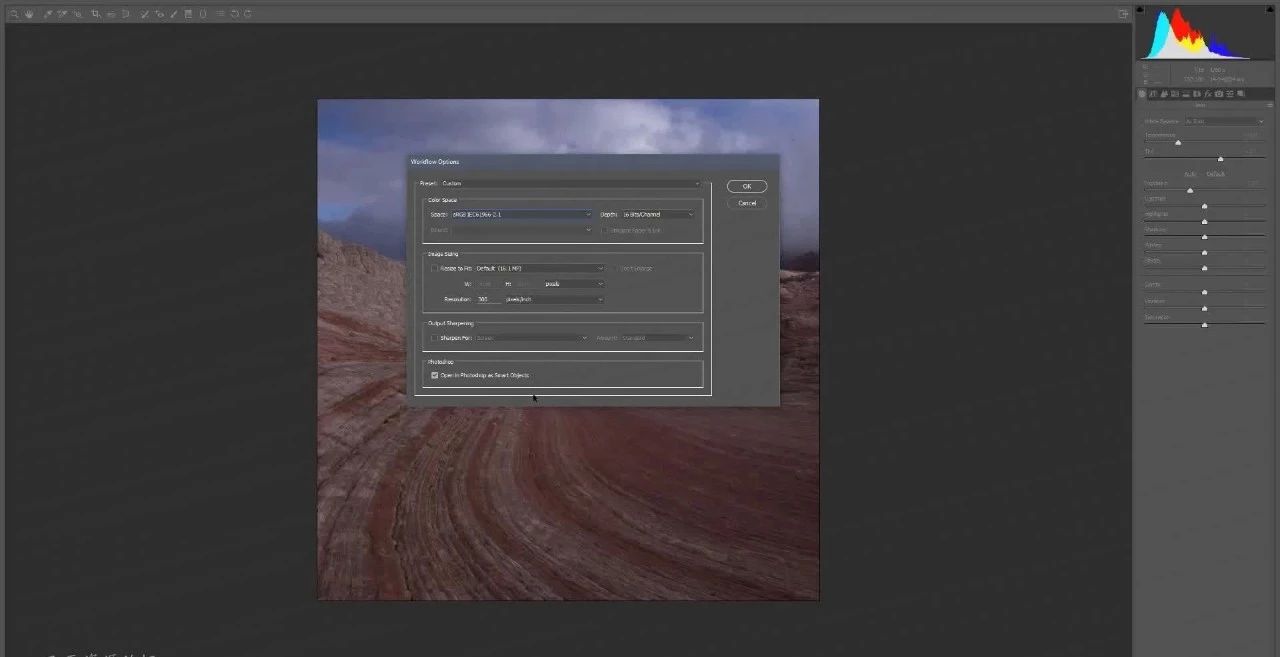Image resolution: width=1280 pixels, height=657 pixels.
Task: Click the Shadows slider handle
Action: (1204, 237)
